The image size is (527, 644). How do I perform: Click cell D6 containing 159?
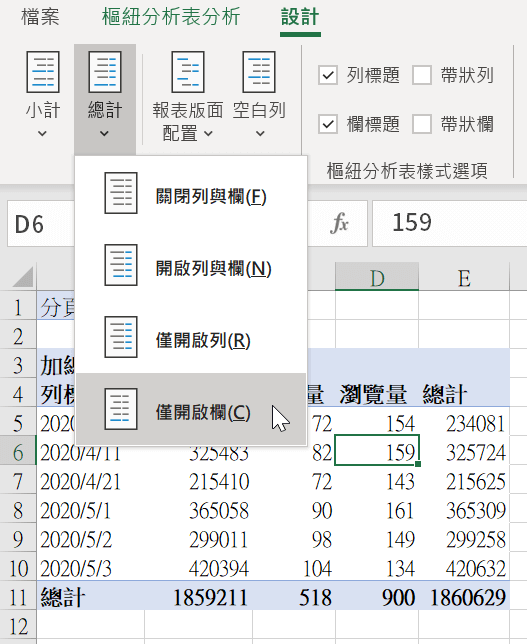click(377, 451)
